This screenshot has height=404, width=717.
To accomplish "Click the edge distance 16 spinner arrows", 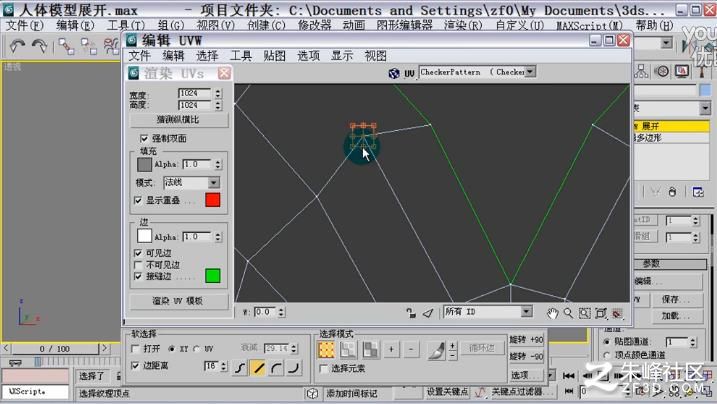I will 224,366.
